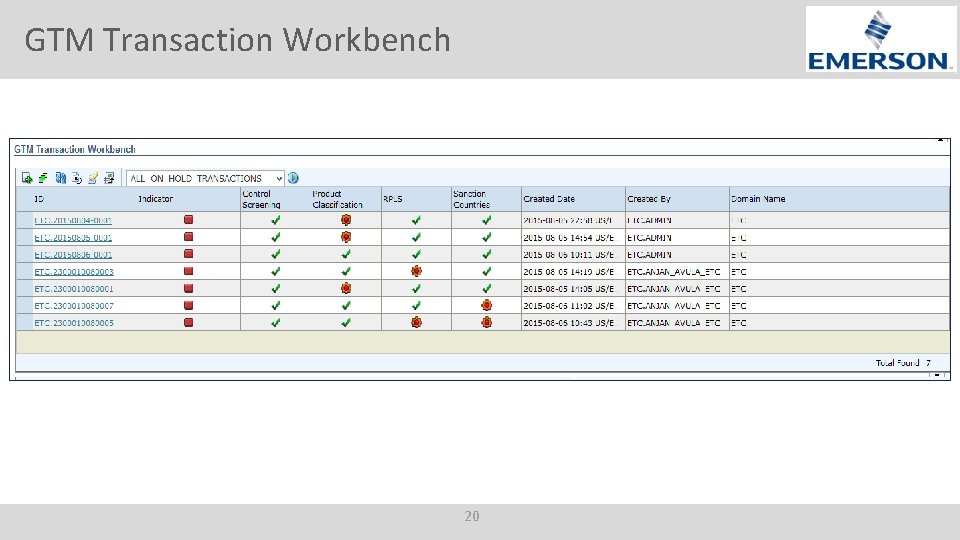Click RPLS failed icon for ETC.2300015080005
Viewport: 960px width, 540px height.
(x=416, y=322)
